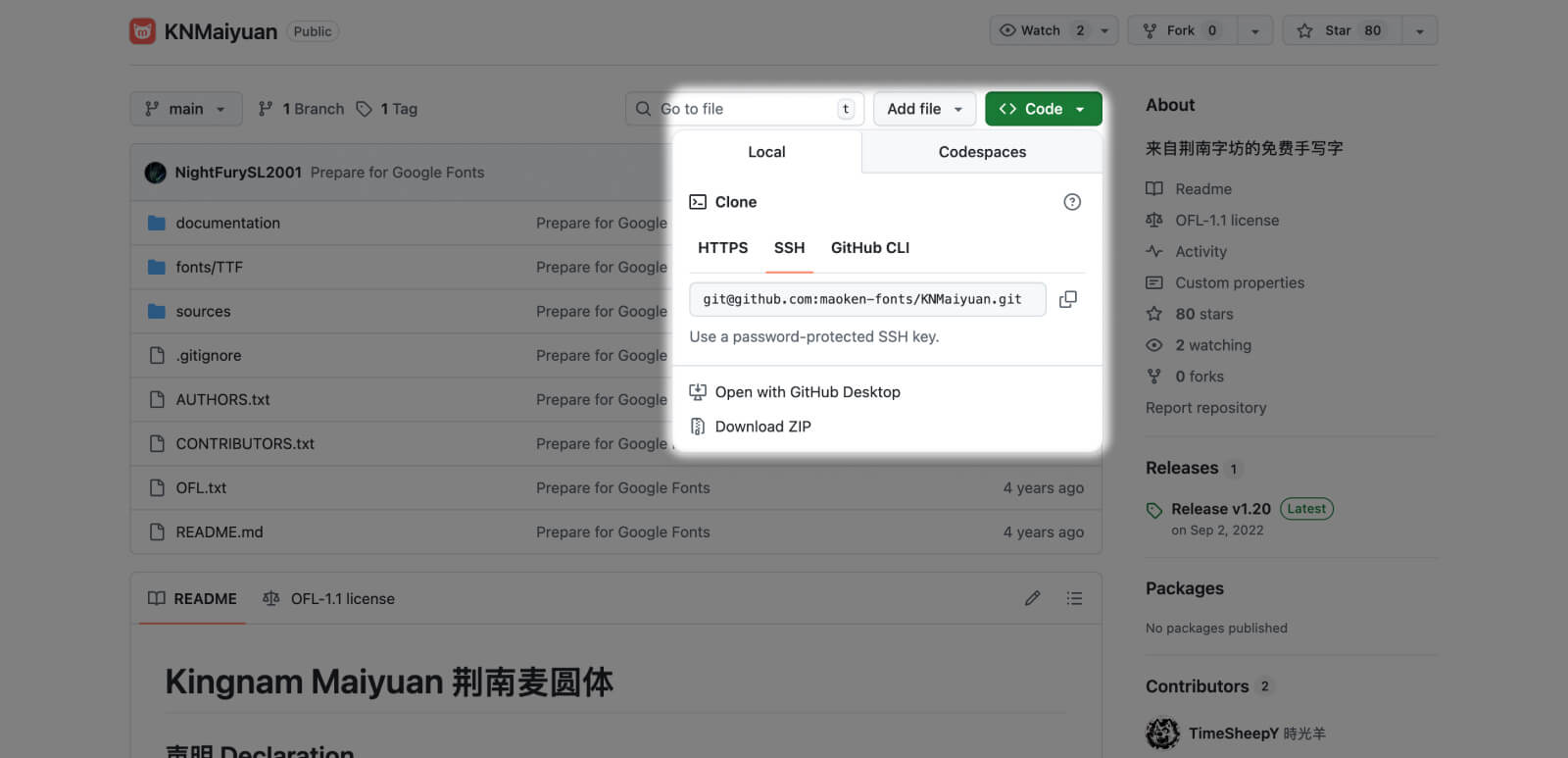Screen dimensions: 1568x758
Task: Open NightFurySL2001 author profile link
Action: point(238,173)
